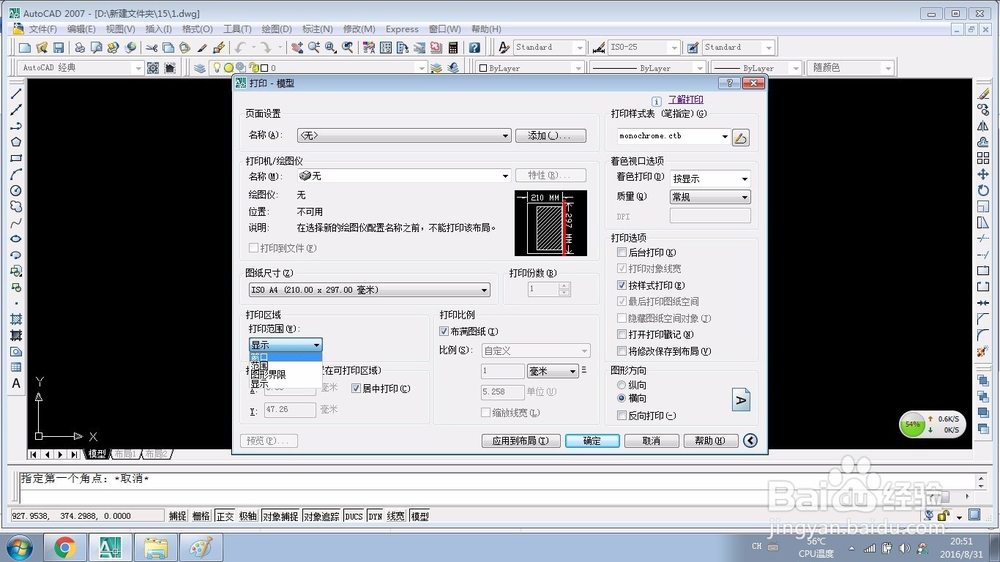Open the printer/plotter 名称 dropdown
Image resolution: width=1000 pixels, height=562 pixels.
pos(404,175)
